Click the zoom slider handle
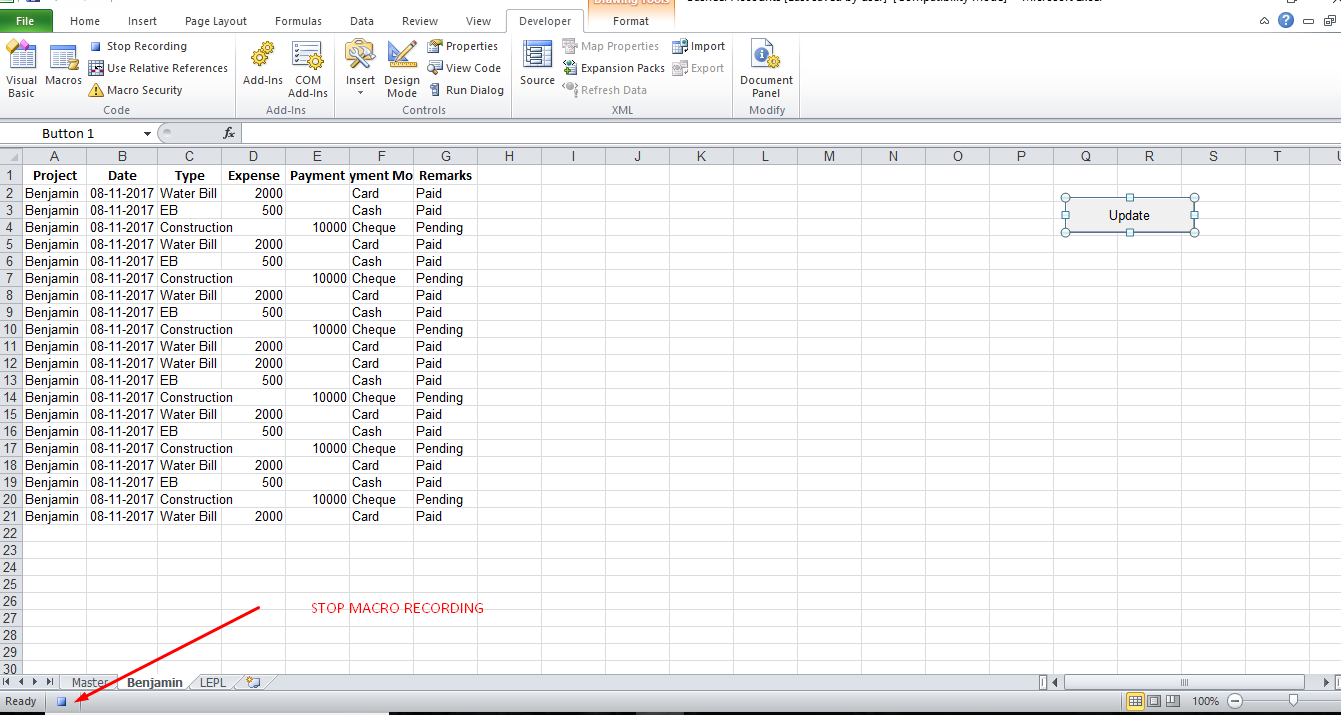Screen dimensions: 1341x715 [x=1293, y=701]
